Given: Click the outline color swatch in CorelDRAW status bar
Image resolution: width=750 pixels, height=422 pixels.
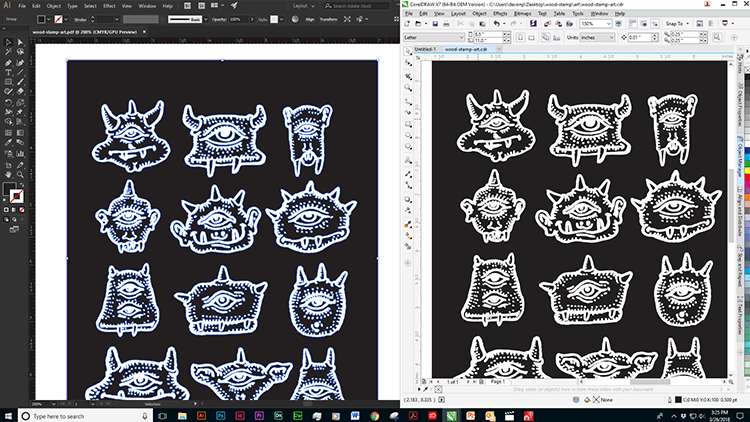Looking at the screenshot, I should 678,400.
